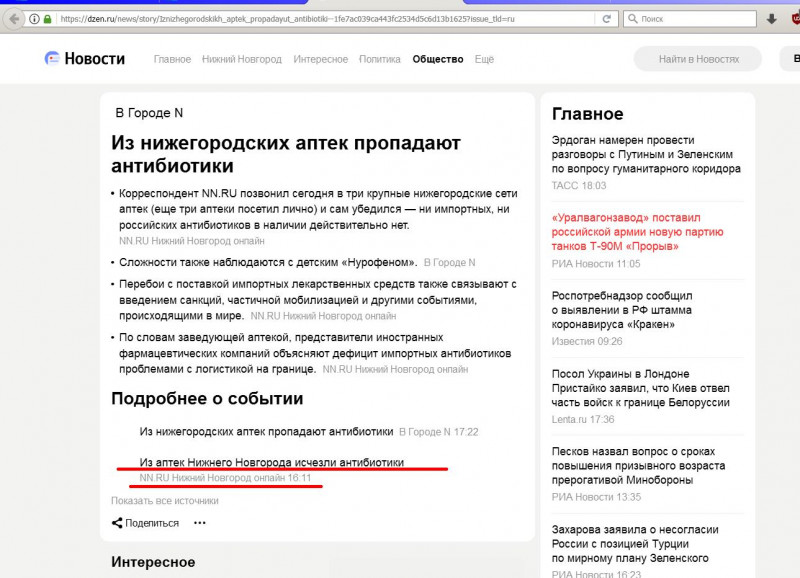Open the downloads arrow icon in toolbar

[772, 19]
